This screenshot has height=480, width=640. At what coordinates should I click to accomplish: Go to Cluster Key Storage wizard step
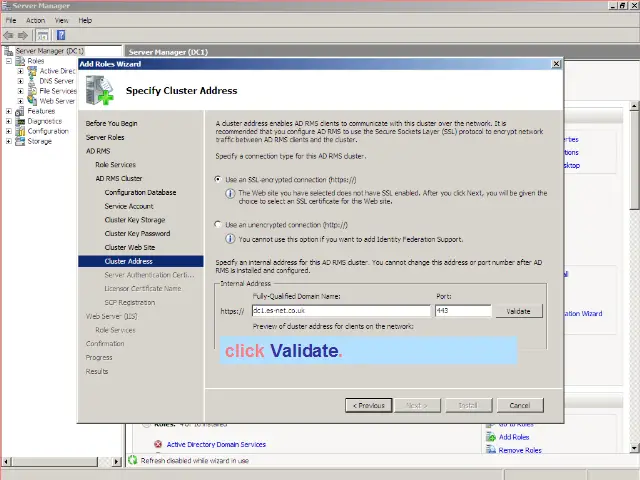point(135,220)
